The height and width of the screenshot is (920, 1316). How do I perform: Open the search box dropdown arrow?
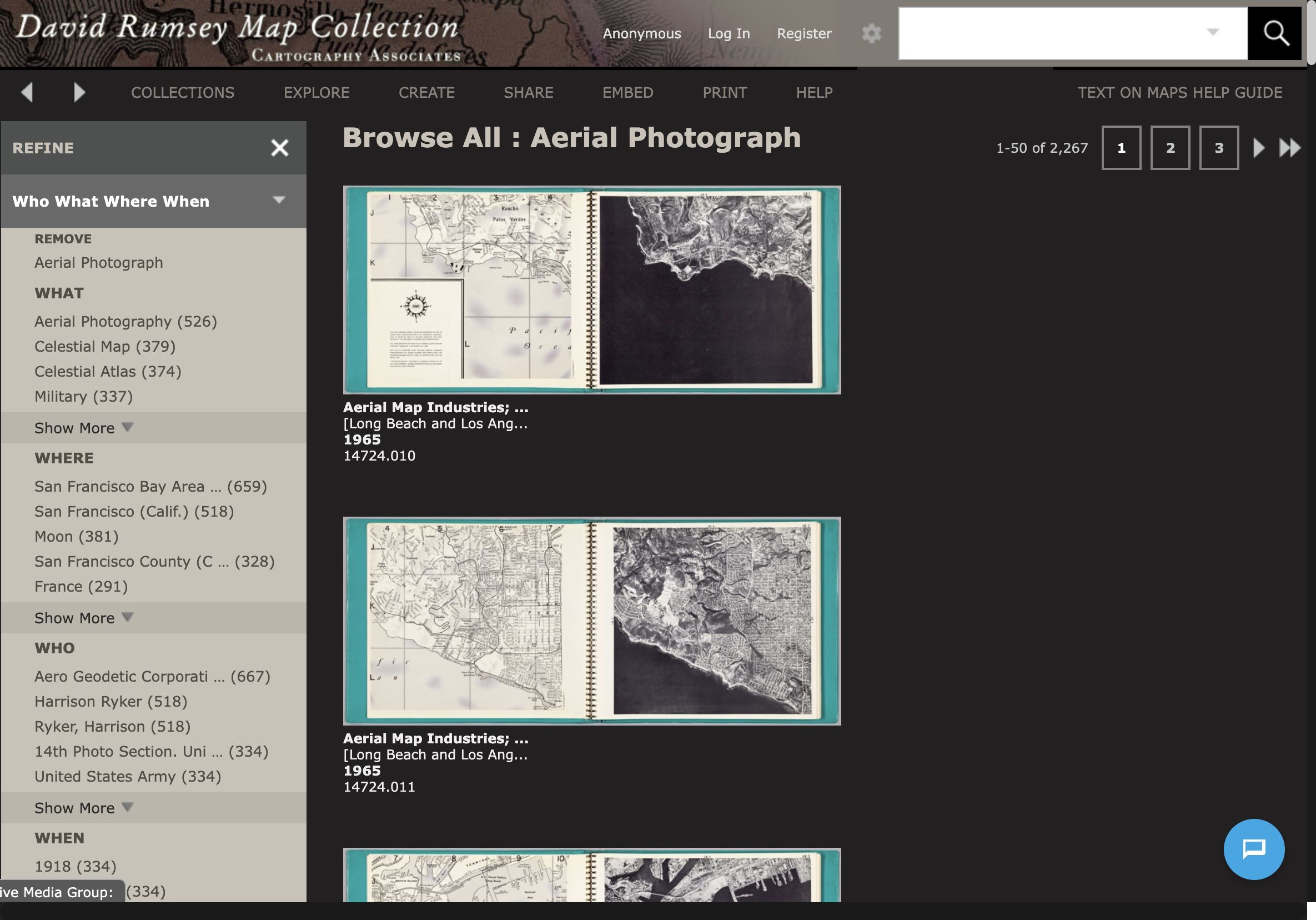(x=1212, y=32)
